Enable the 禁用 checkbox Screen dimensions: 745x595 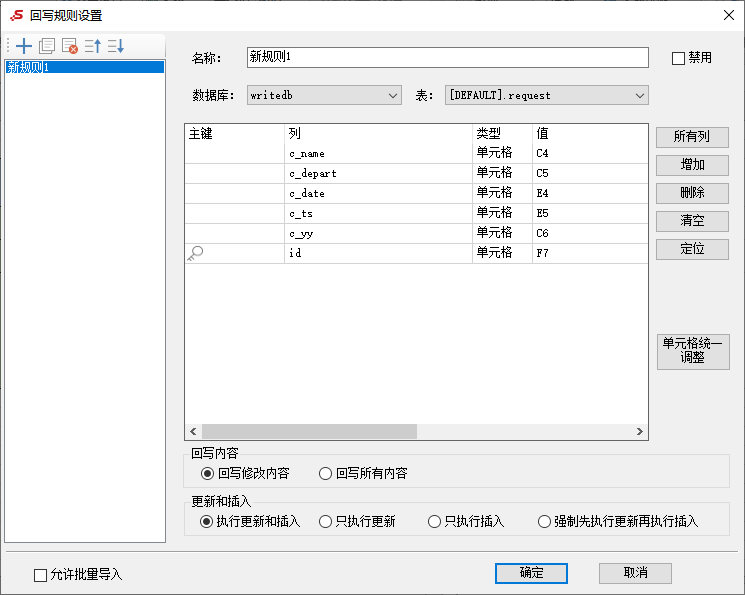[678, 58]
